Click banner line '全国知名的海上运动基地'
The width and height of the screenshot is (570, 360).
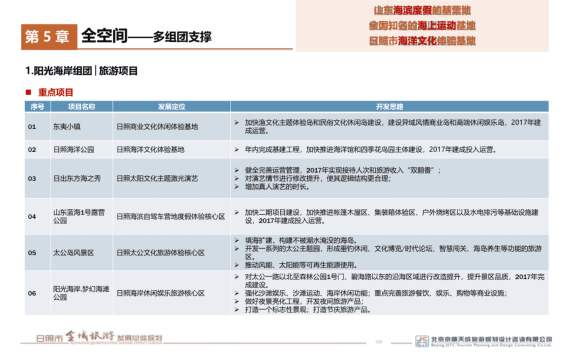(422, 25)
